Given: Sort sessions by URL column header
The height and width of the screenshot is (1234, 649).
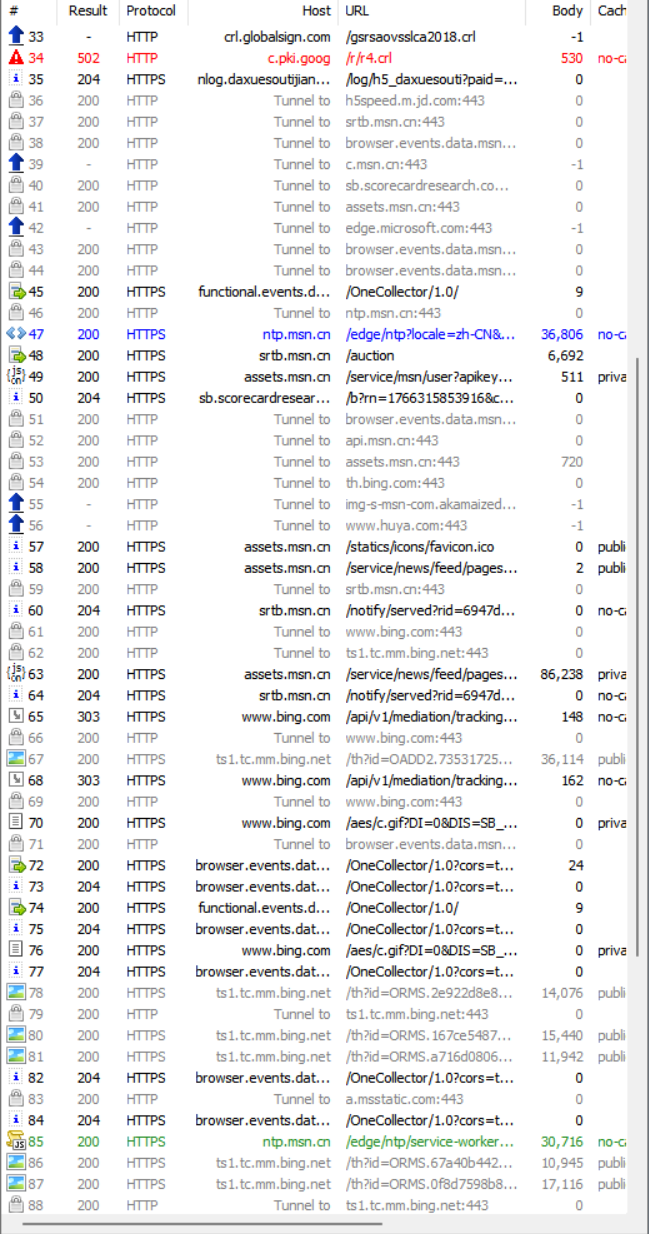Looking at the screenshot, I should (x=431, y=11).
